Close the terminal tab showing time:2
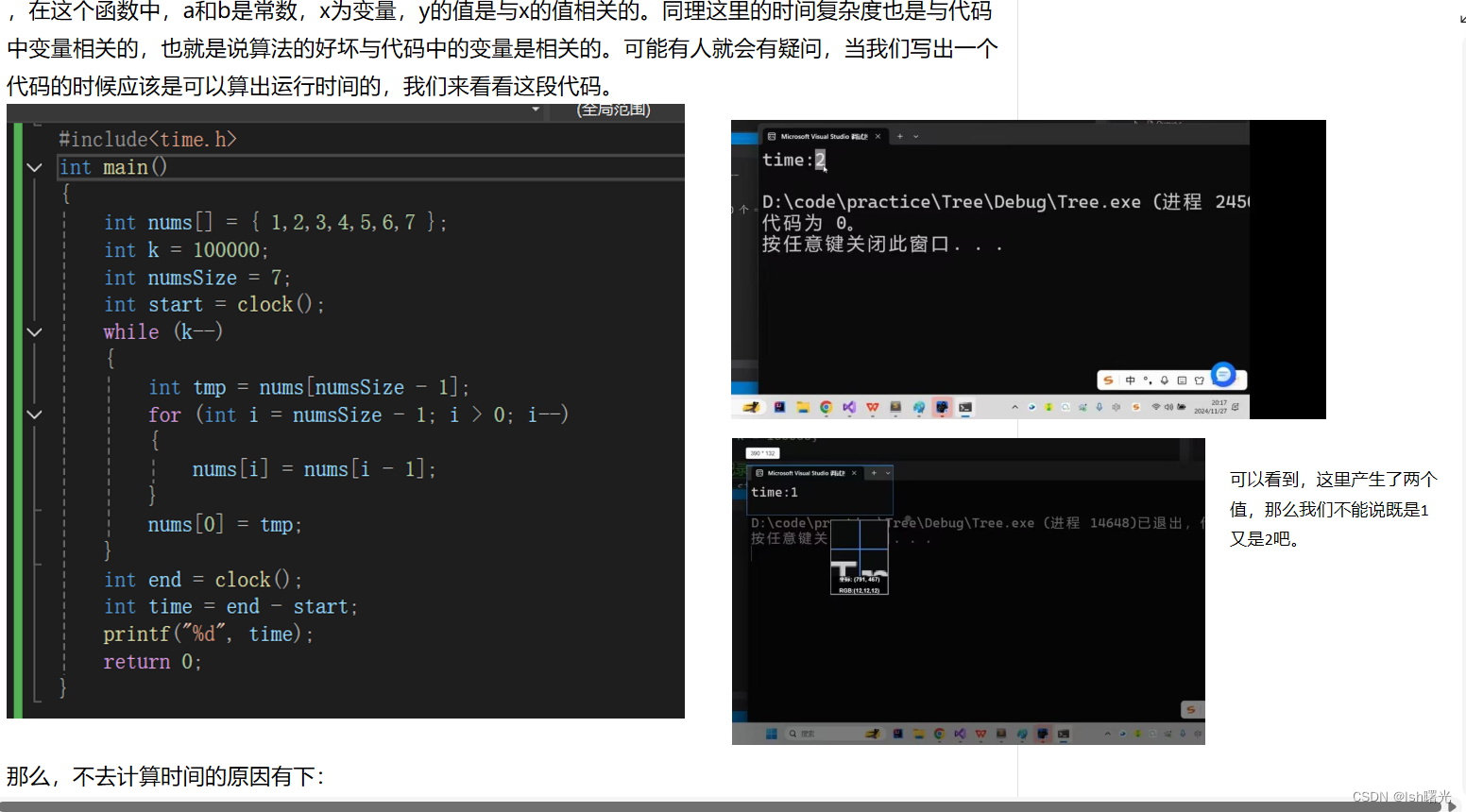 pyautogui.click(x=878, y=136)
